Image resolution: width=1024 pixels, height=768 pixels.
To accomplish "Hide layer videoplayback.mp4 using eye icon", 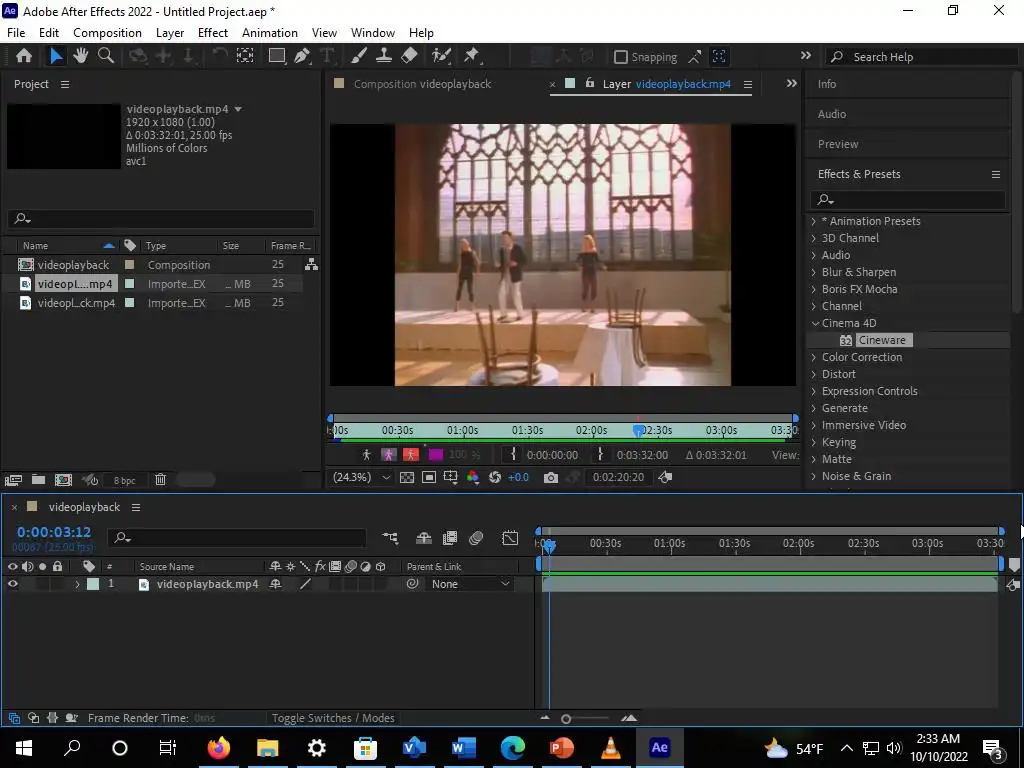I will click(x=12, y=584).
